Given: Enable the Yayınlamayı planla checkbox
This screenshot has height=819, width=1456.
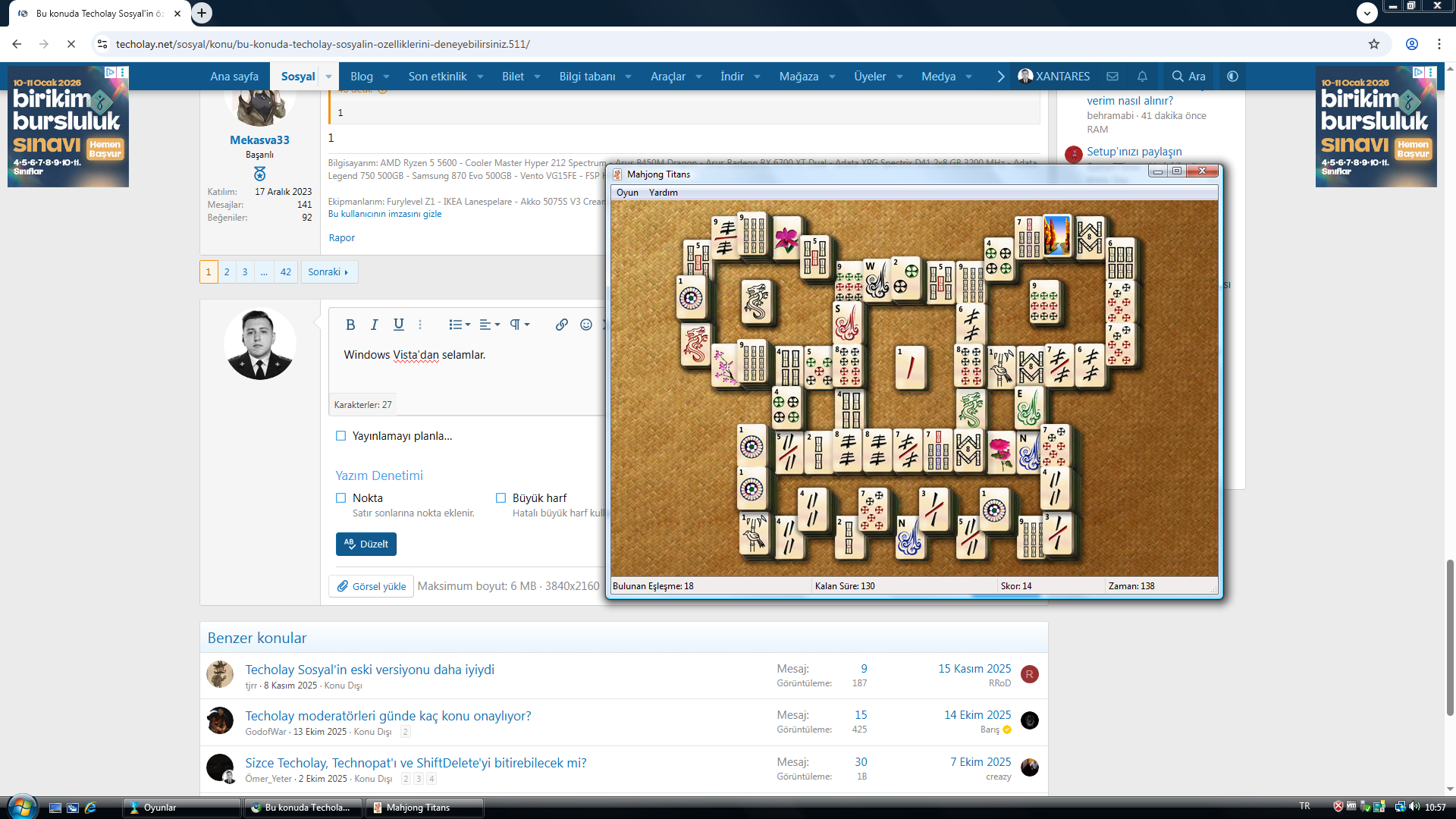Looking at the screenshot, I should pos(341,436).
